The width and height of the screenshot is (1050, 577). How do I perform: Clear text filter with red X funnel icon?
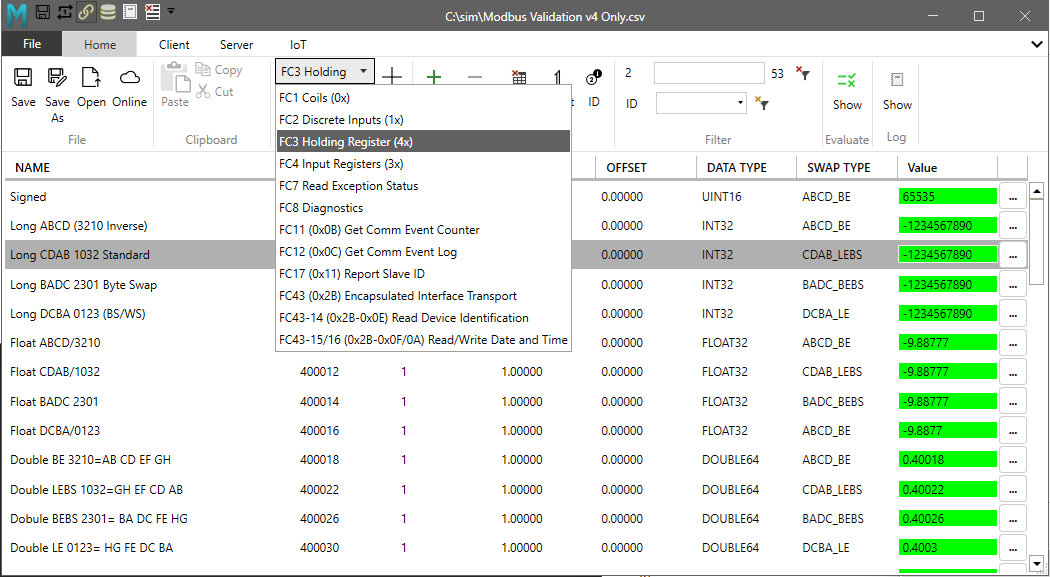[803, 73]
